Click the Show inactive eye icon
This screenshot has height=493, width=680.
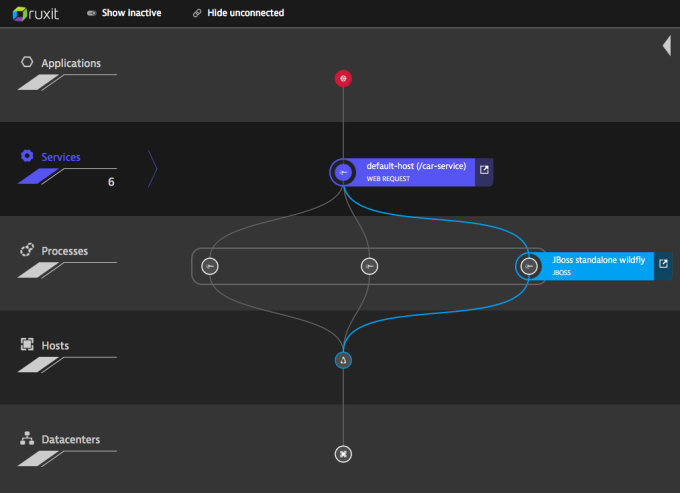[91, 13]
